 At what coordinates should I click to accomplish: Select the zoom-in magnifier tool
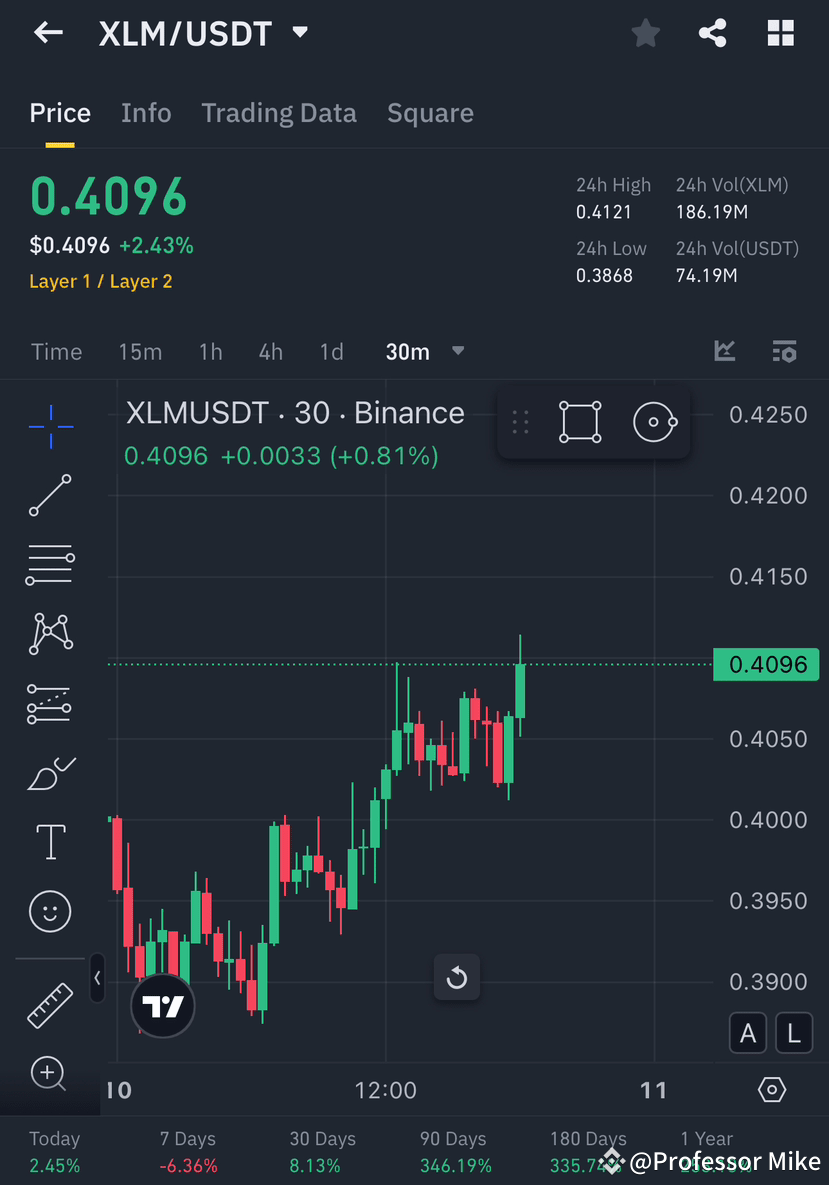[49, 1073]
